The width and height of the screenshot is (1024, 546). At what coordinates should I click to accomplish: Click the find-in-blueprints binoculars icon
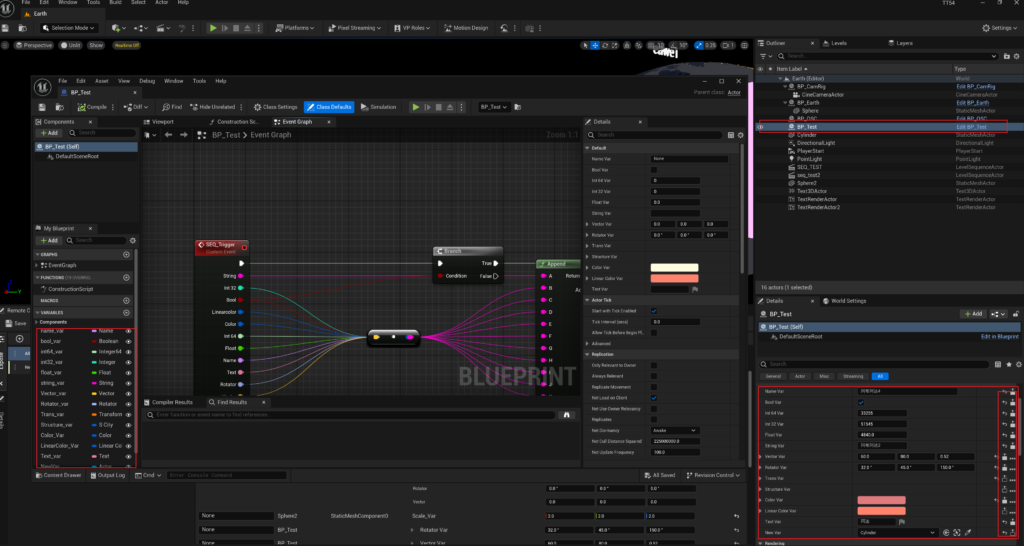coord(567,415)
